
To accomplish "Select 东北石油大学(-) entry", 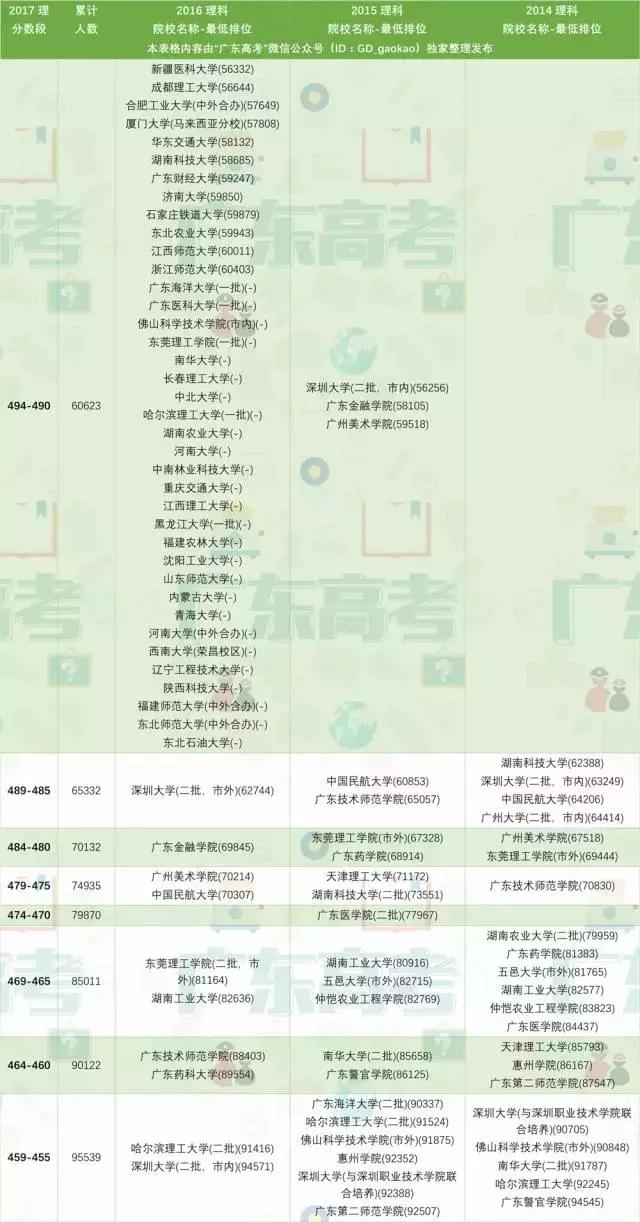I will [202, 742].
